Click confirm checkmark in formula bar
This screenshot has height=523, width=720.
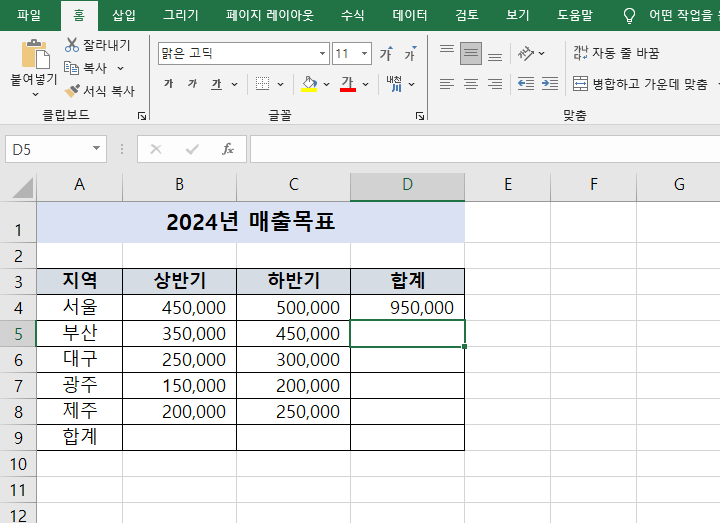[192, 149]
